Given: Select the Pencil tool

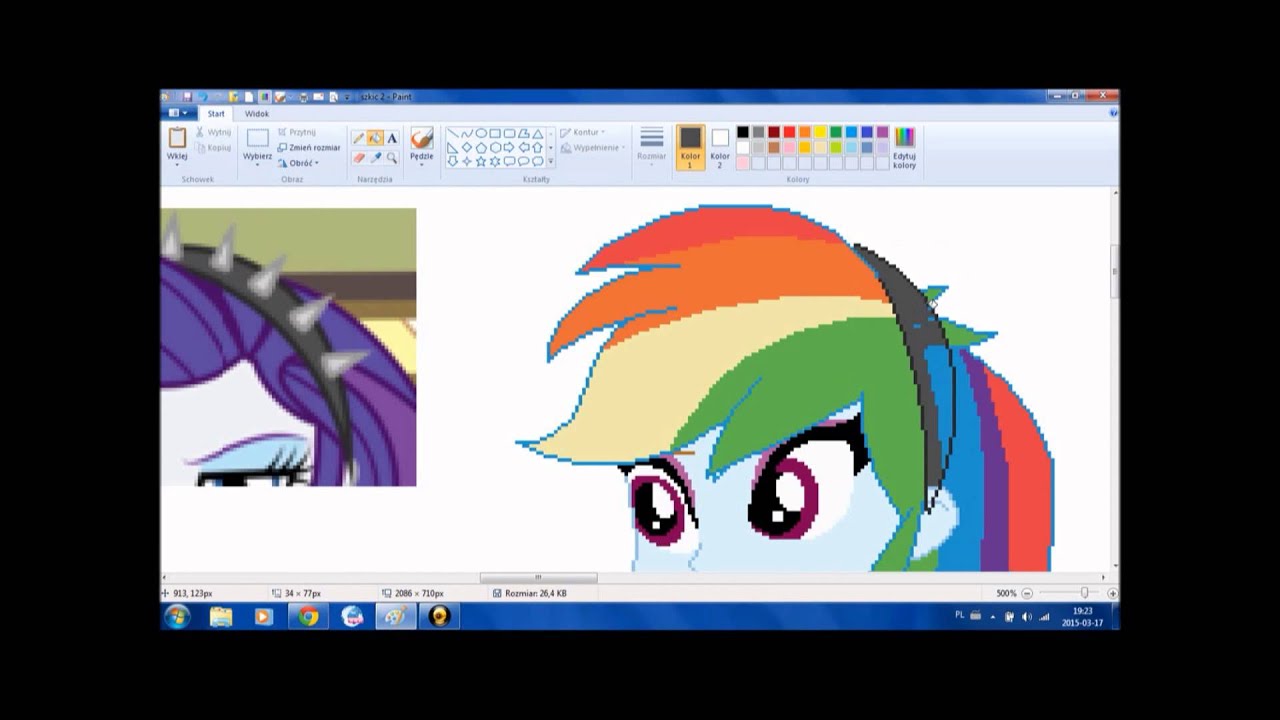Looking at the screenshot, I should click(x=359, y=138).
